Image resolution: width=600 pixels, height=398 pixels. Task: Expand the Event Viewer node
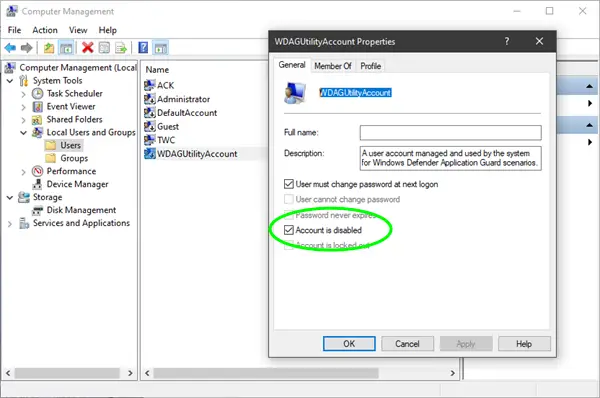point(23,107)
